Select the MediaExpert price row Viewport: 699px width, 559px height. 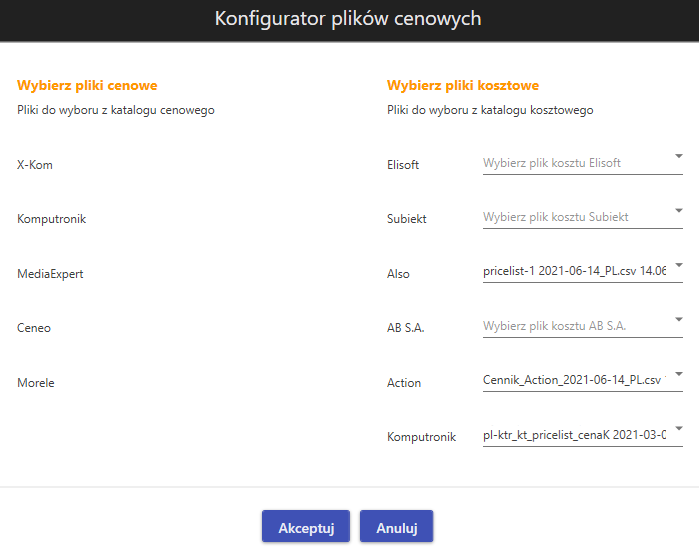click(x=50, y=274)
